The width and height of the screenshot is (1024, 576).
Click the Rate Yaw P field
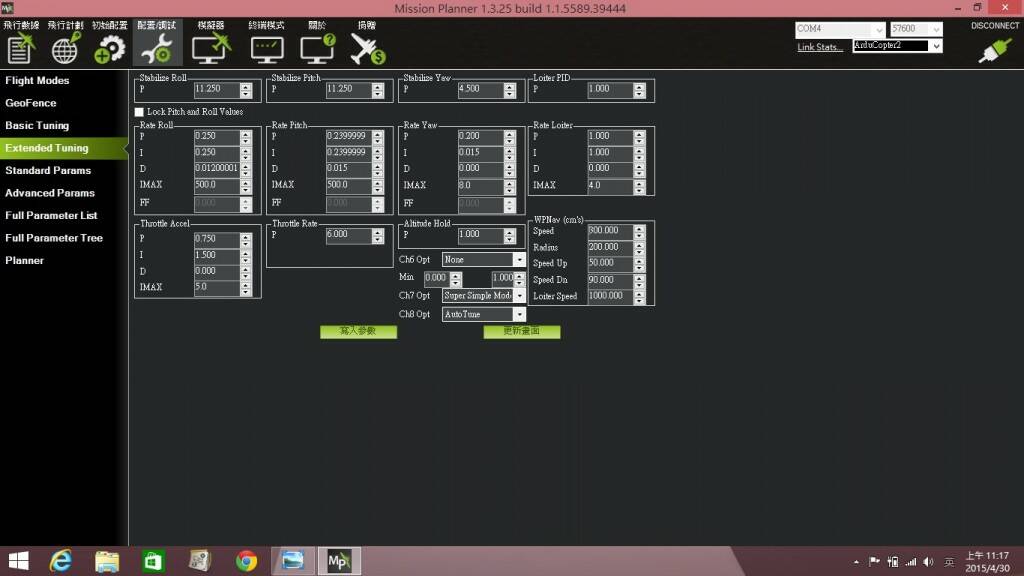481,136
